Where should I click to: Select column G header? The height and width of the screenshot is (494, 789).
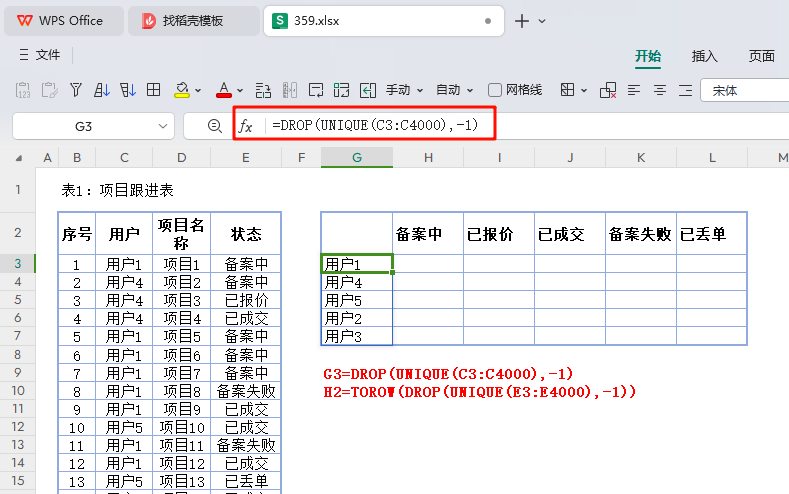(x=357, y=157)
